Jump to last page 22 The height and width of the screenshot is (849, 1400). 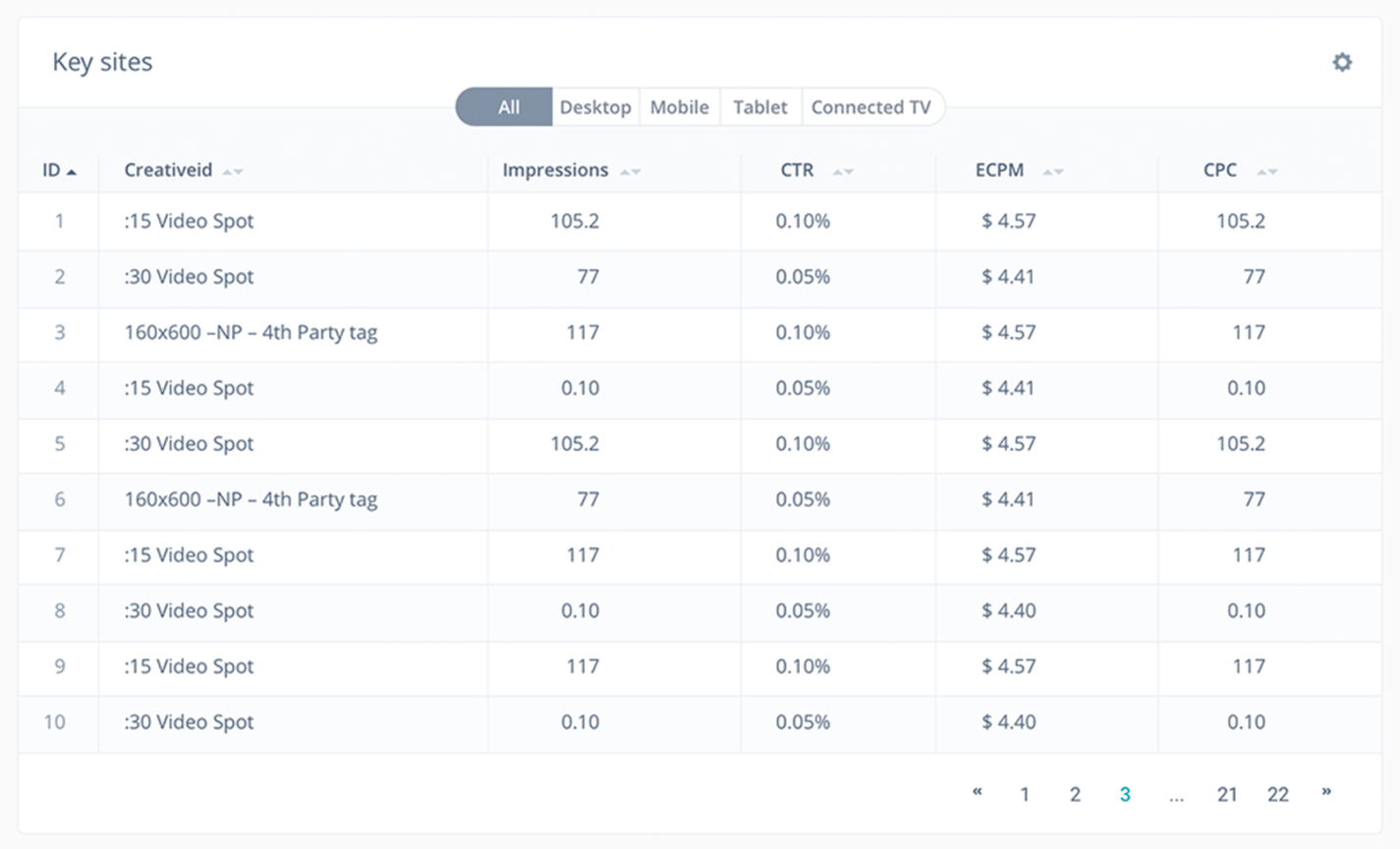point(1277,794)
